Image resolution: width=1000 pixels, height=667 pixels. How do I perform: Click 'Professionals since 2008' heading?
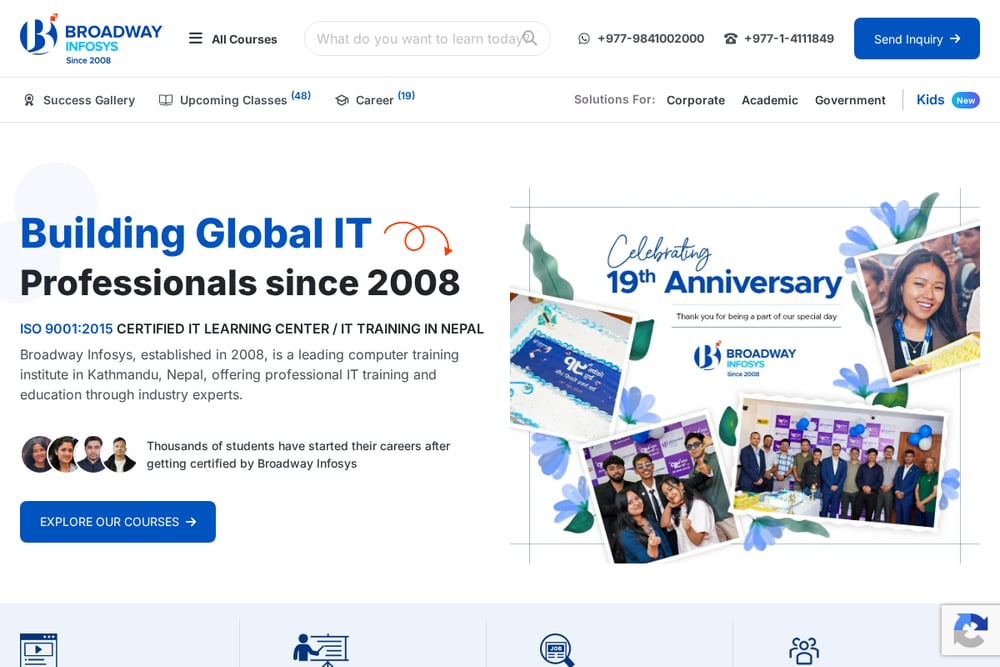240,282
